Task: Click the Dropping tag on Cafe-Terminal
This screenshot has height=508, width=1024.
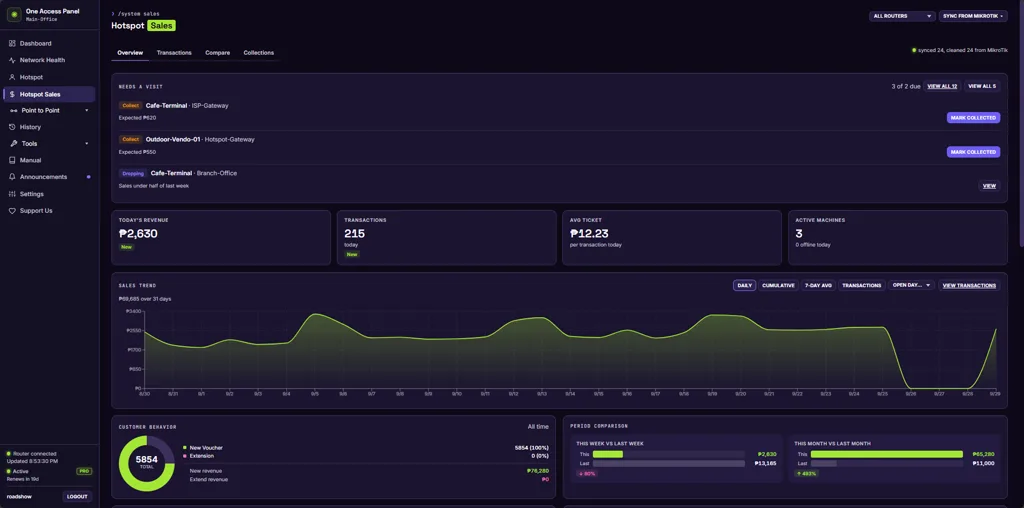Action: [x=133, y=173]
